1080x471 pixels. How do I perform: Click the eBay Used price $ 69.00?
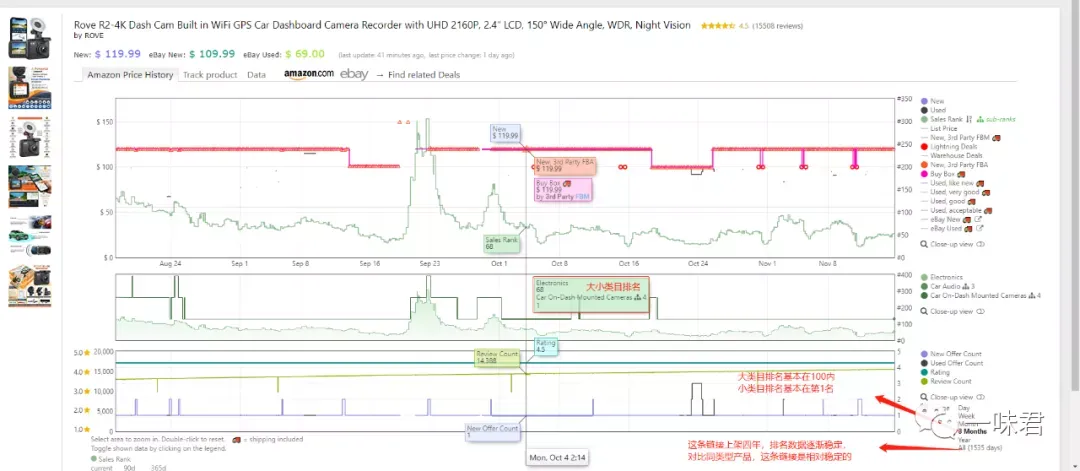pos(304,54)
